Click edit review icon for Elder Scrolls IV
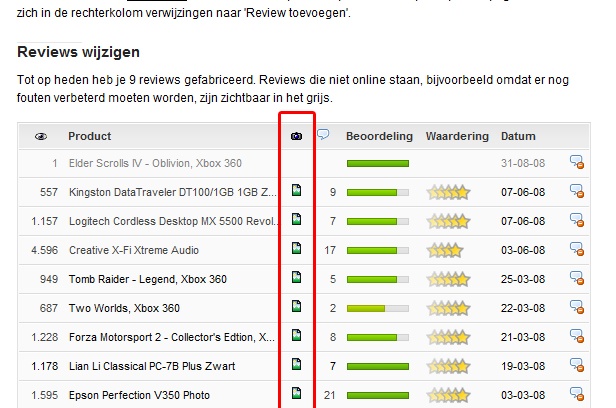Image resolution: width=616 pixels, height=408 pixels. pyautogui.click(x=577, y=162)
